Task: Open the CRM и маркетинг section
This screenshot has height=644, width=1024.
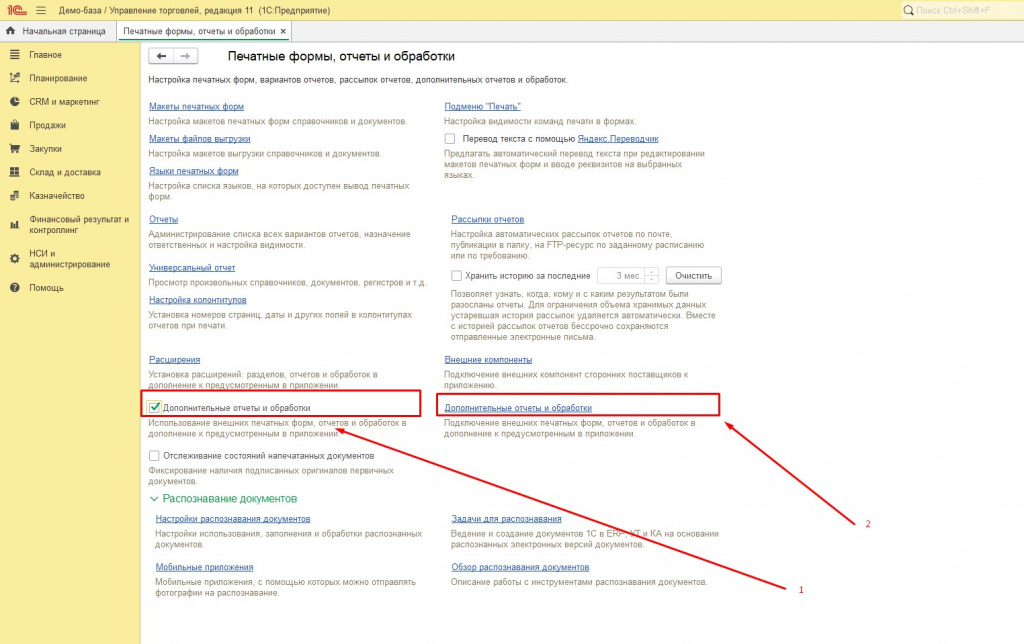Action: point(64,102)
